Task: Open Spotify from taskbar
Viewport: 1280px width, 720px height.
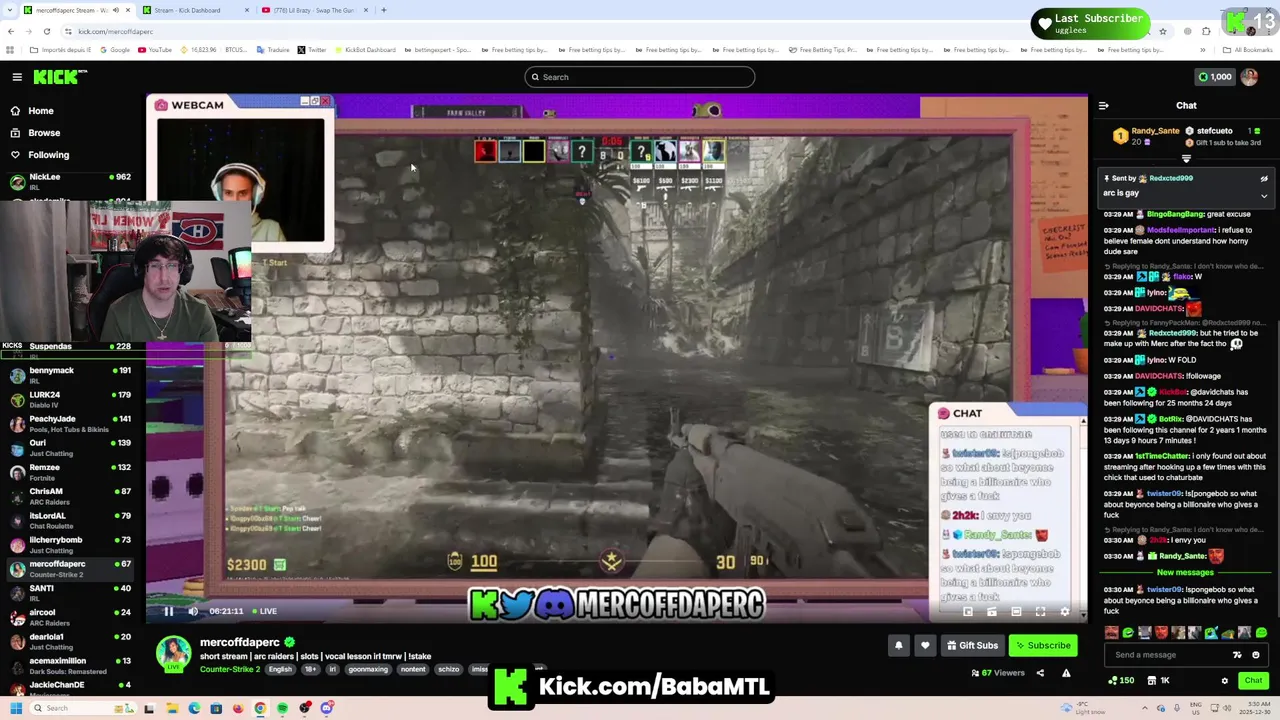Action: coord(282,709)
